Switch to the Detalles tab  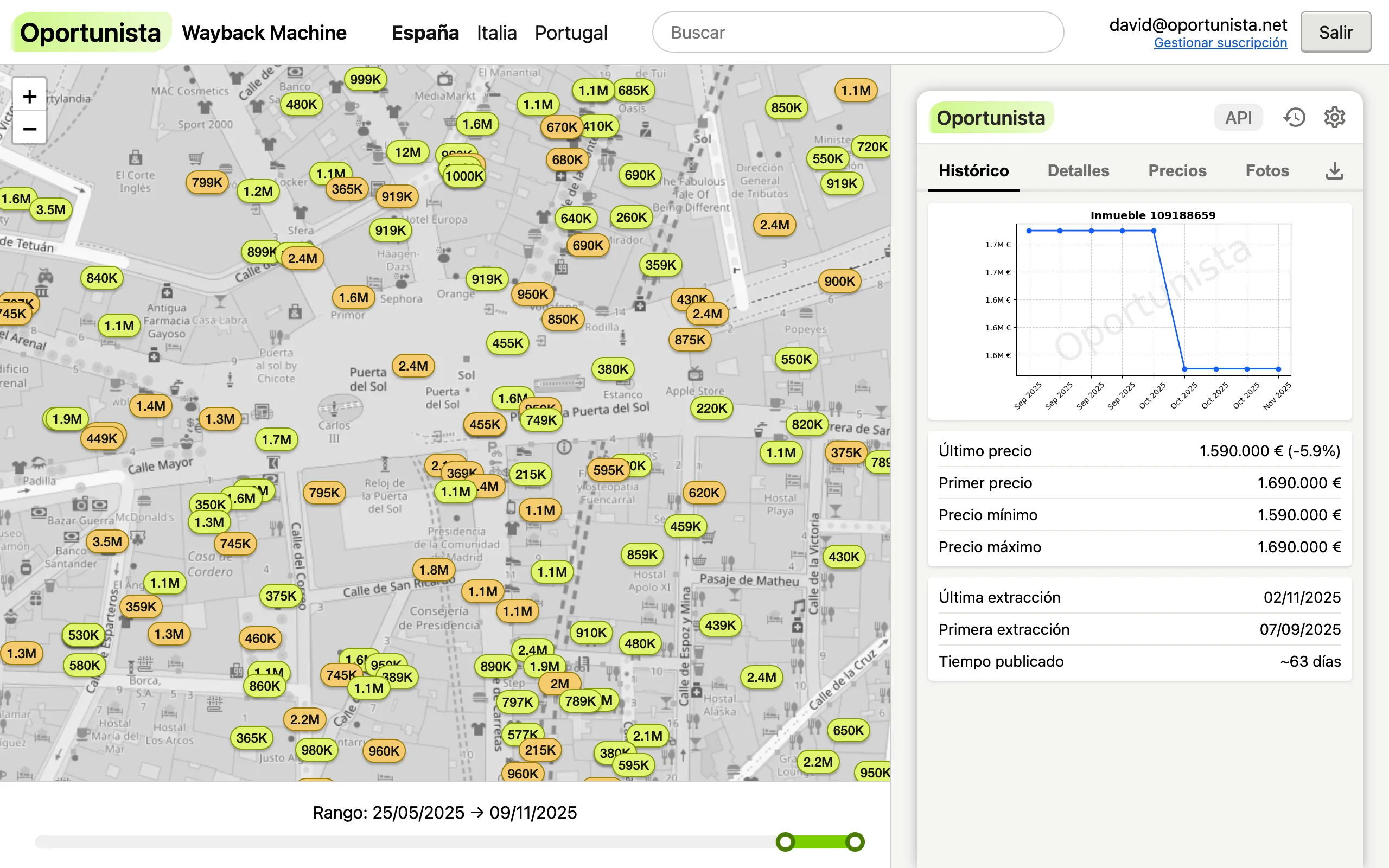pos(1078,170)
